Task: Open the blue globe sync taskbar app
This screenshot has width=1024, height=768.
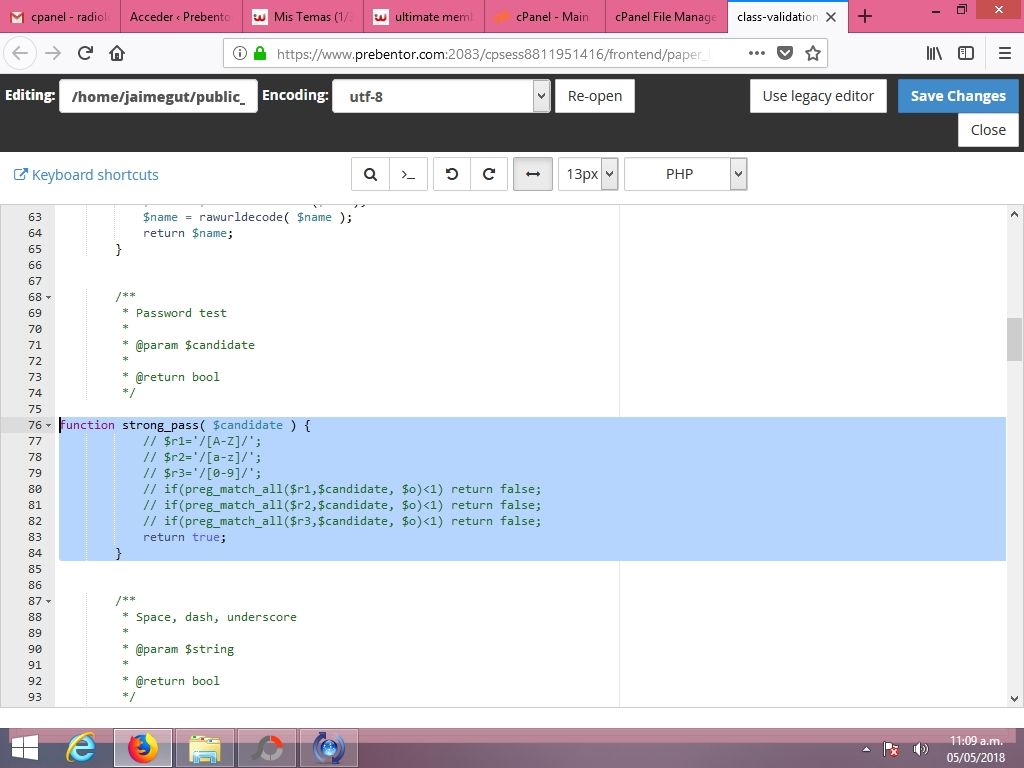Action: [x=328, y=748]
